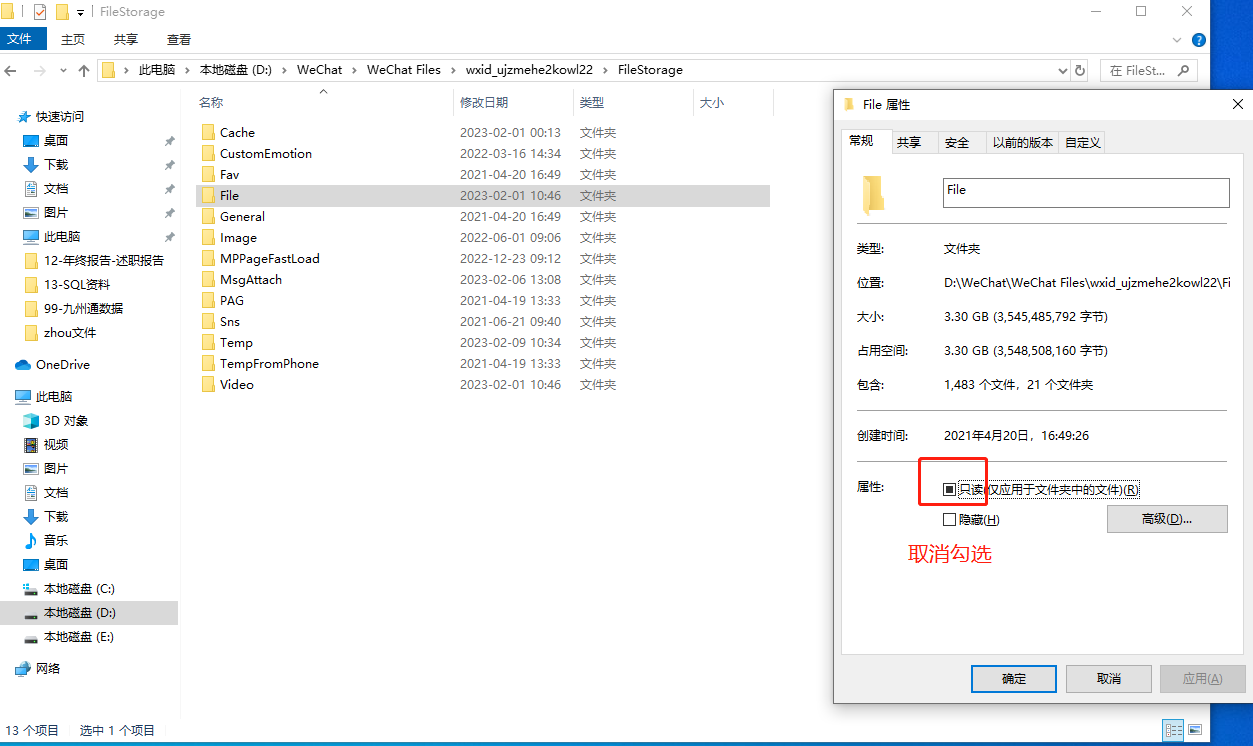Viewport: 1253px width, 746px height.
Task: Check the 隐藏 hidden checkbox
Action: (x=949, y=519)
